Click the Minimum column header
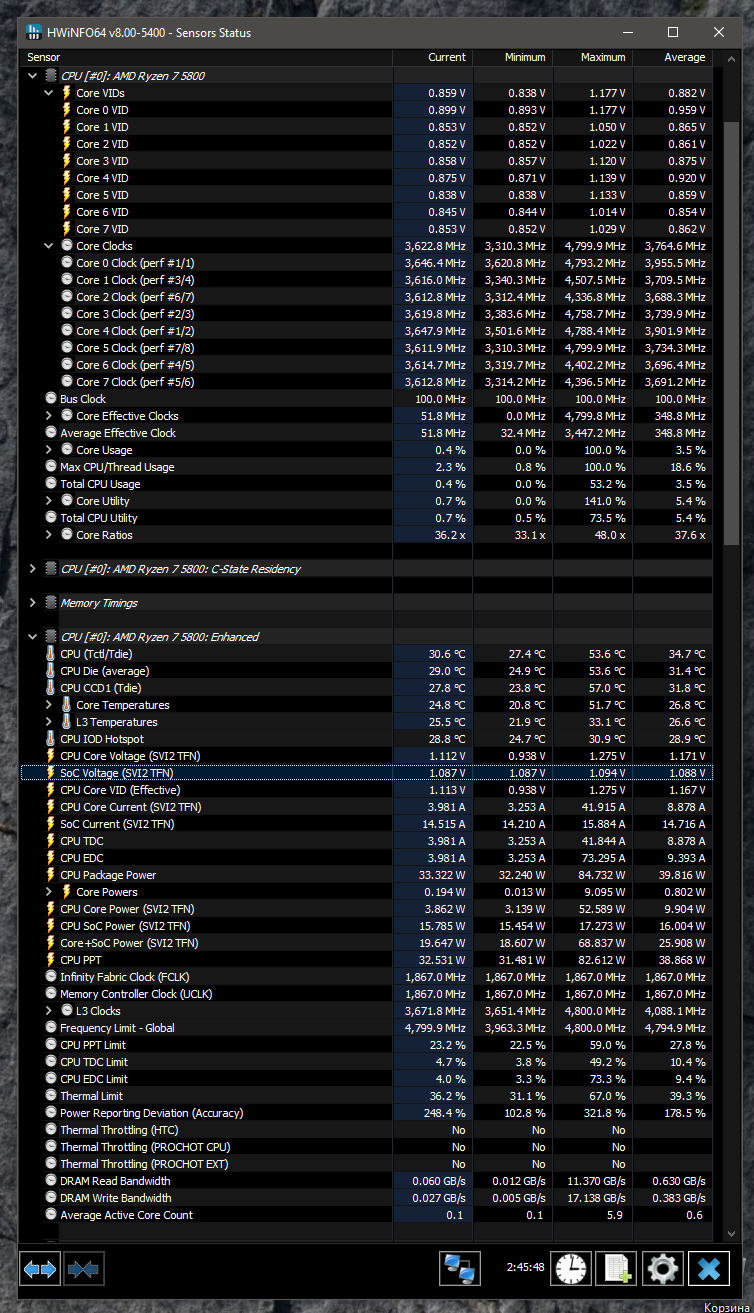Screen dimensions: 754x1313 point(512,57)
